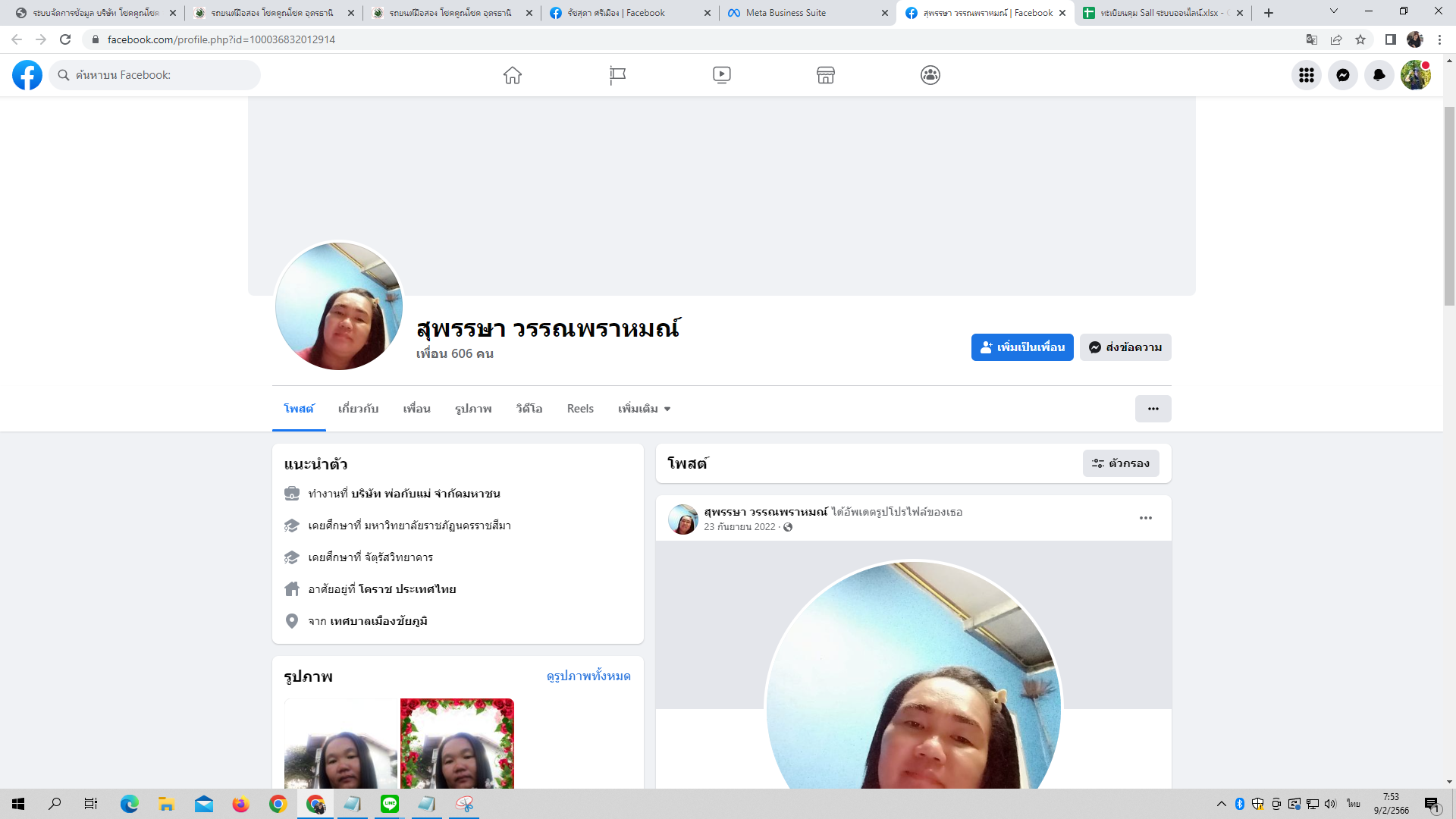Open the nine-dot menu grid icon
This screenshot has height=819, width=1456.
coord(1307,75)
